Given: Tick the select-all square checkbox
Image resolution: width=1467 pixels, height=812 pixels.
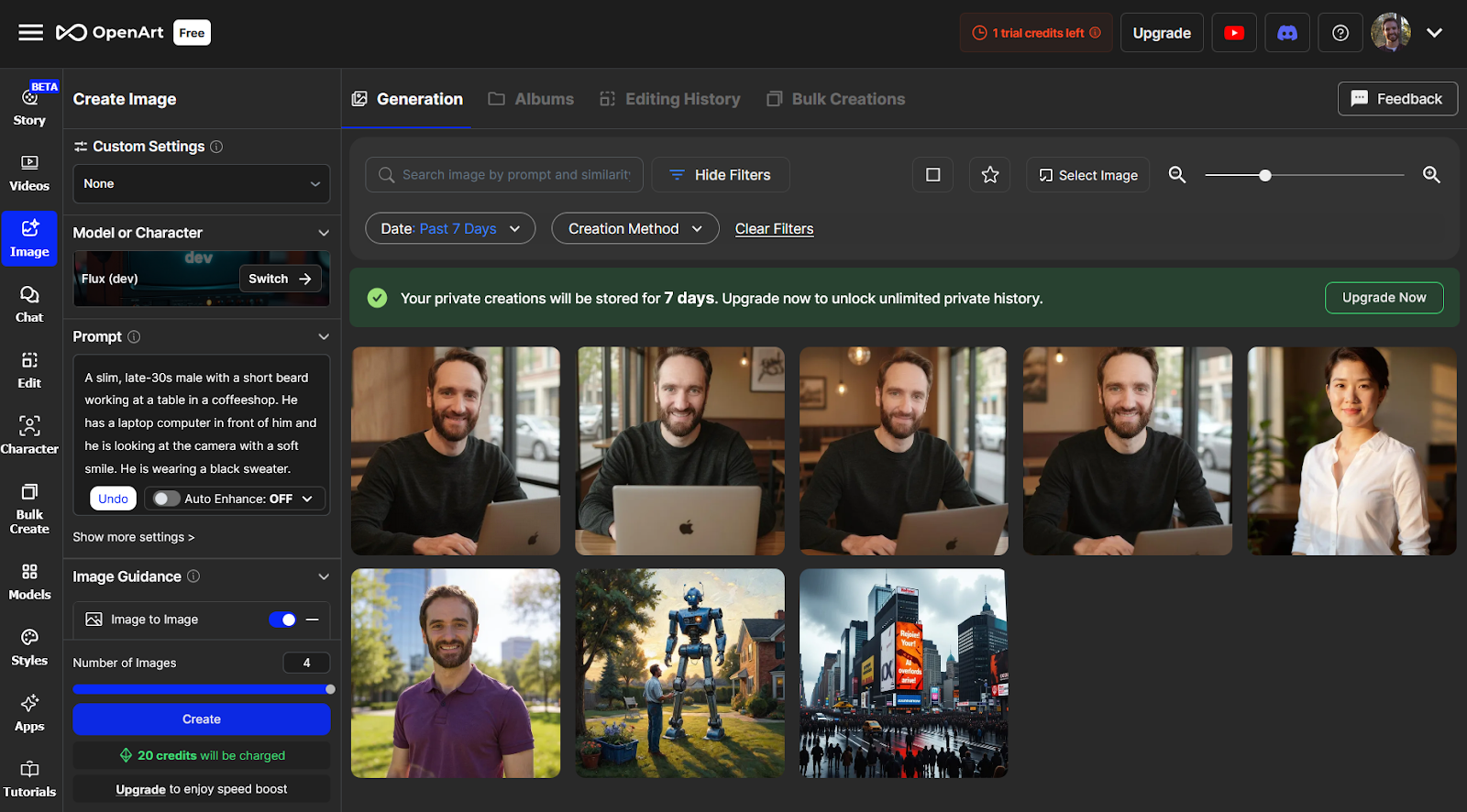Looking at the screenshot, I should pyautogui.click(x=932, y=175).
